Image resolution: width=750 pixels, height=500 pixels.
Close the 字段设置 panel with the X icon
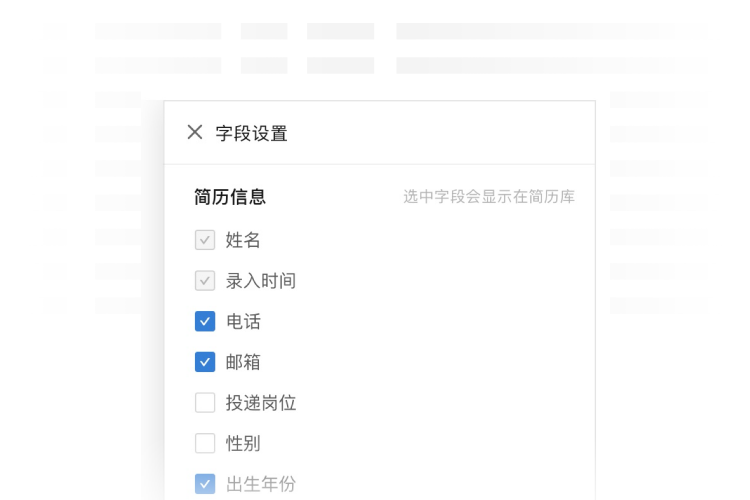[195, 132]
